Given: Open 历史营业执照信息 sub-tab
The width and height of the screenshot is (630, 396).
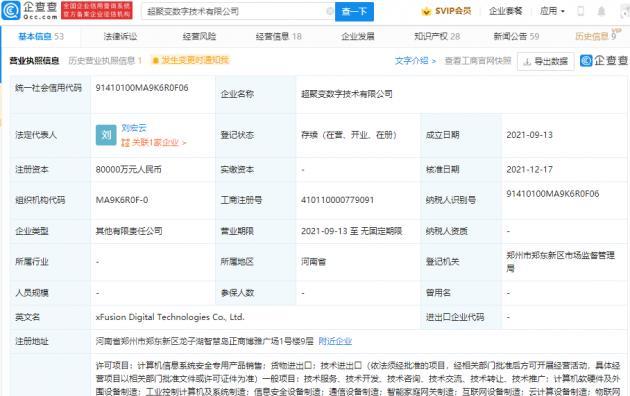Looking at the screenshot, I should coord(105,61).
